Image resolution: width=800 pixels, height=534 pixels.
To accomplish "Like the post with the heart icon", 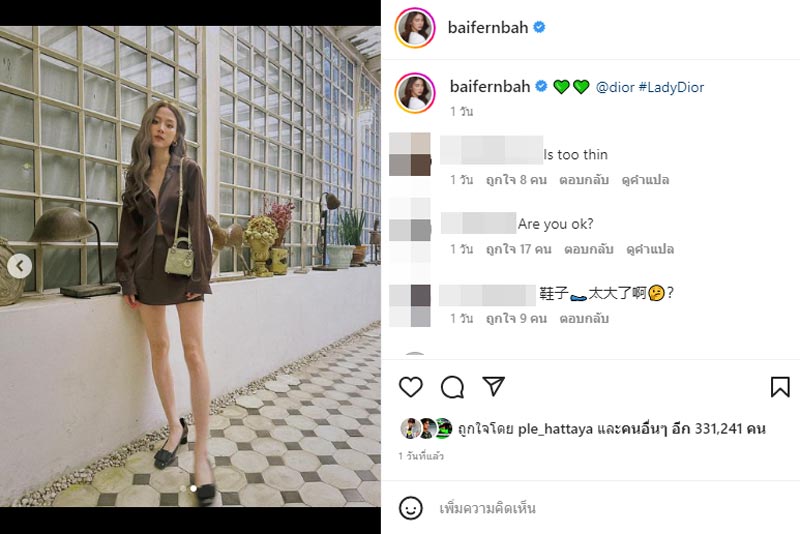I will click(411, 387).
